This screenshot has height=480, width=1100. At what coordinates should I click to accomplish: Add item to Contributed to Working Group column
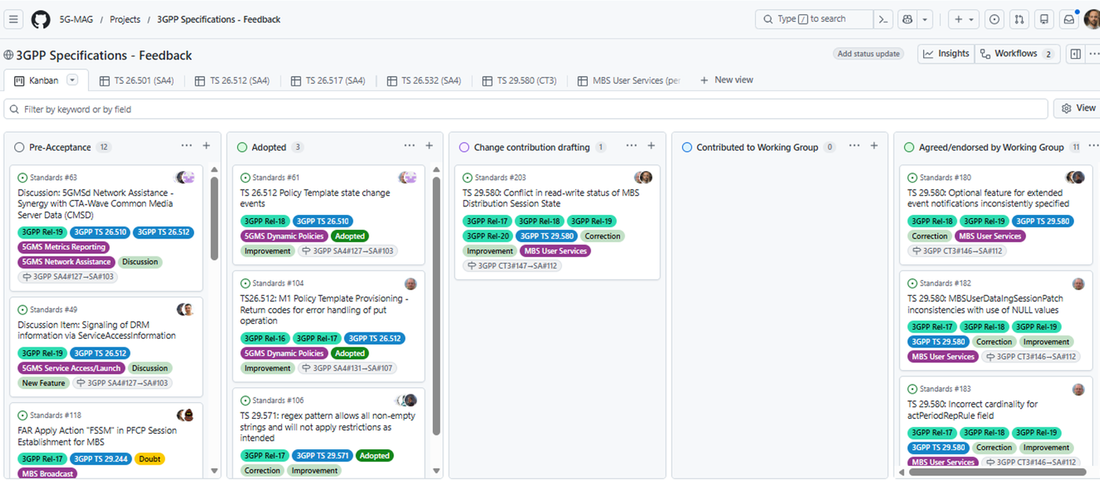tap(874, 146)
